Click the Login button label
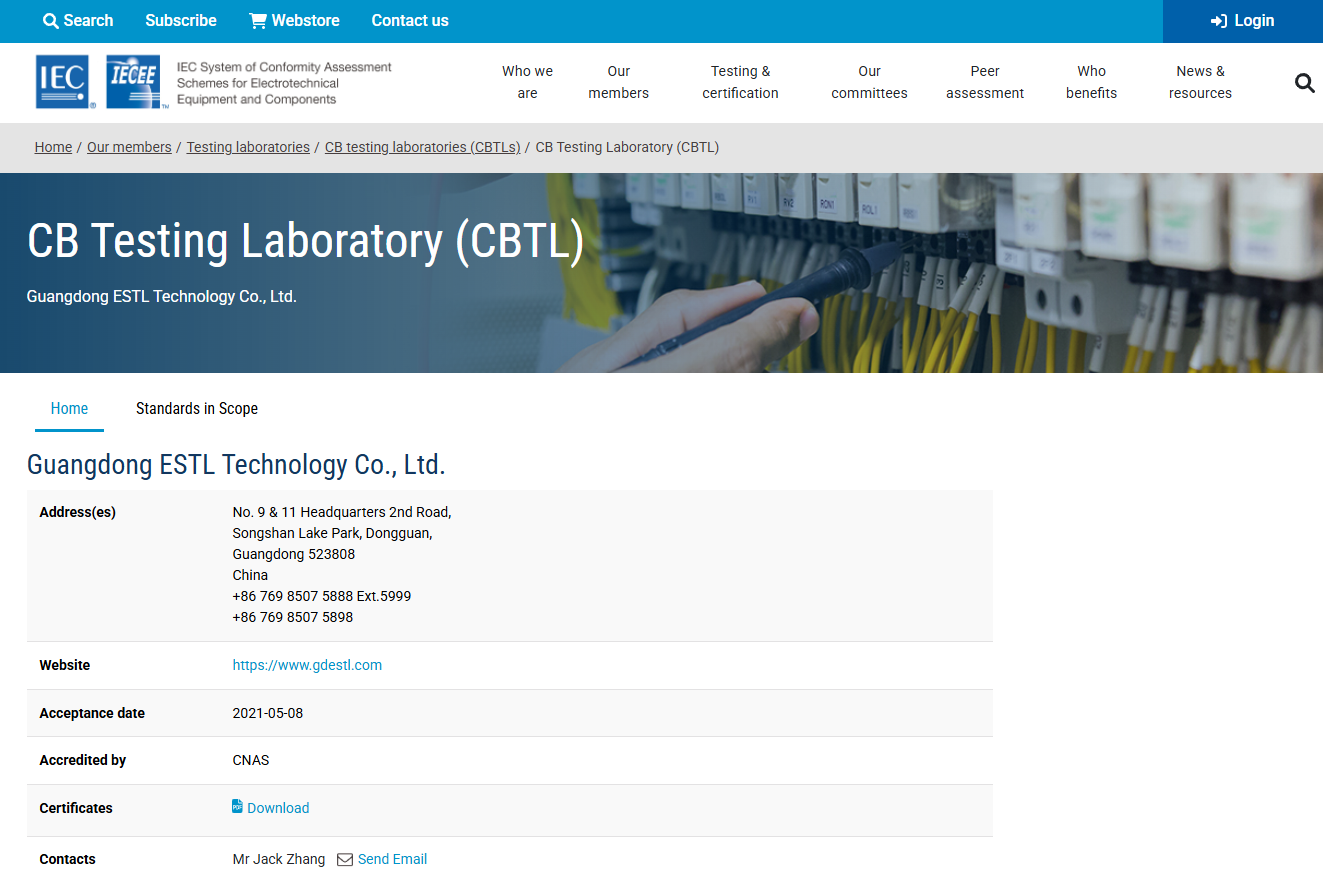 click(1254, 21)
